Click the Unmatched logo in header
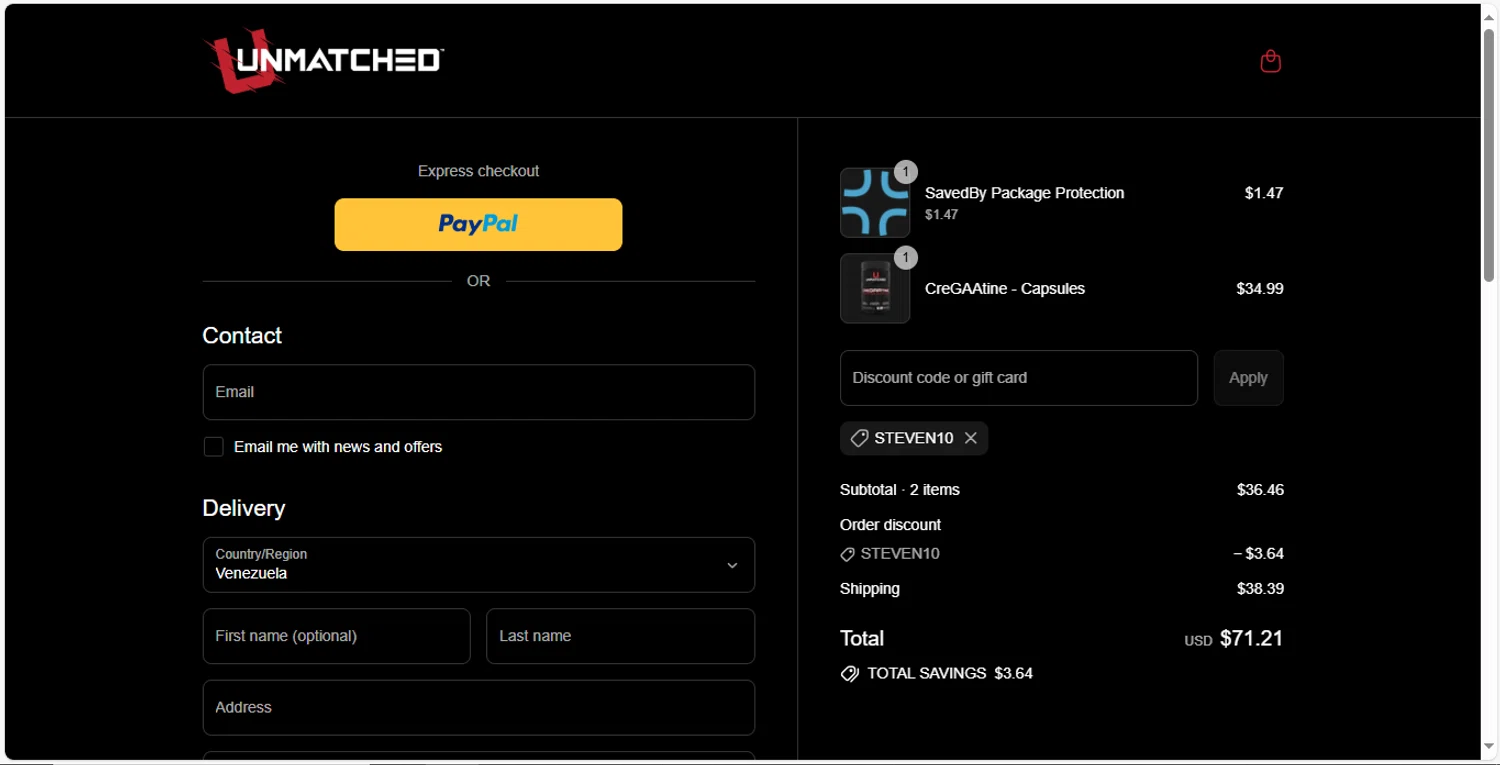This screenshot has width=1500, height=765. click(x=323, y=60)
